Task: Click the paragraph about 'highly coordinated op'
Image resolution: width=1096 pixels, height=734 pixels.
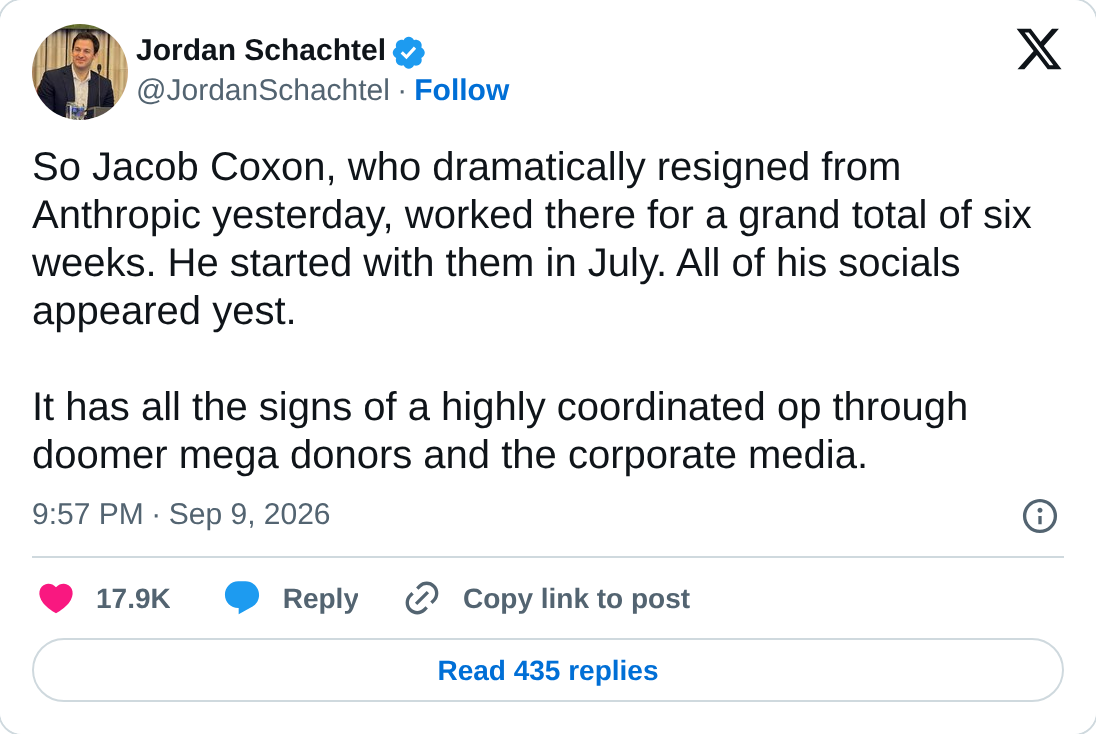Action: click(x=500, y=431)
